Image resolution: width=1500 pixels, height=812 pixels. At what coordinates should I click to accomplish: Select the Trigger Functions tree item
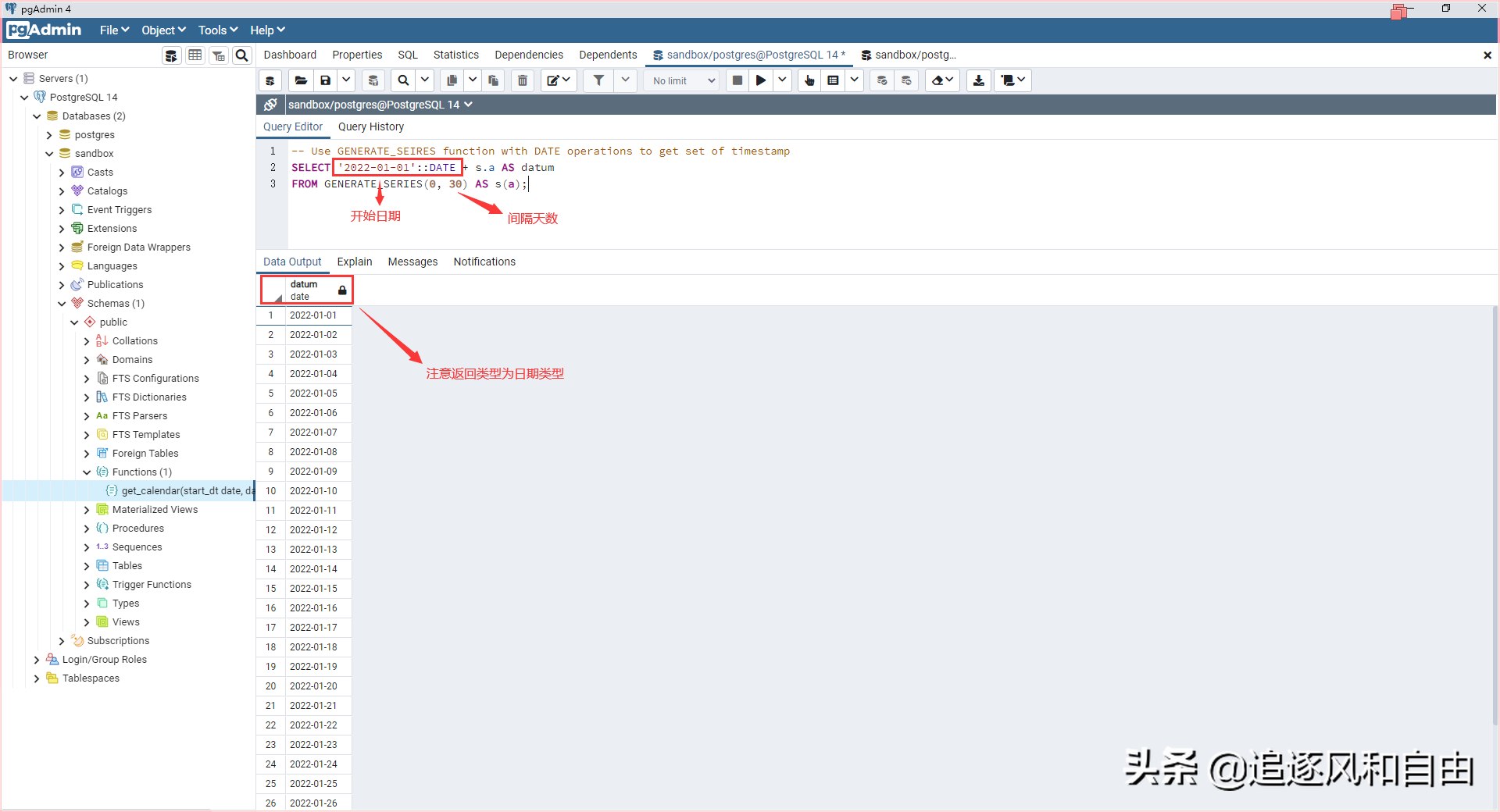point(152,585)
